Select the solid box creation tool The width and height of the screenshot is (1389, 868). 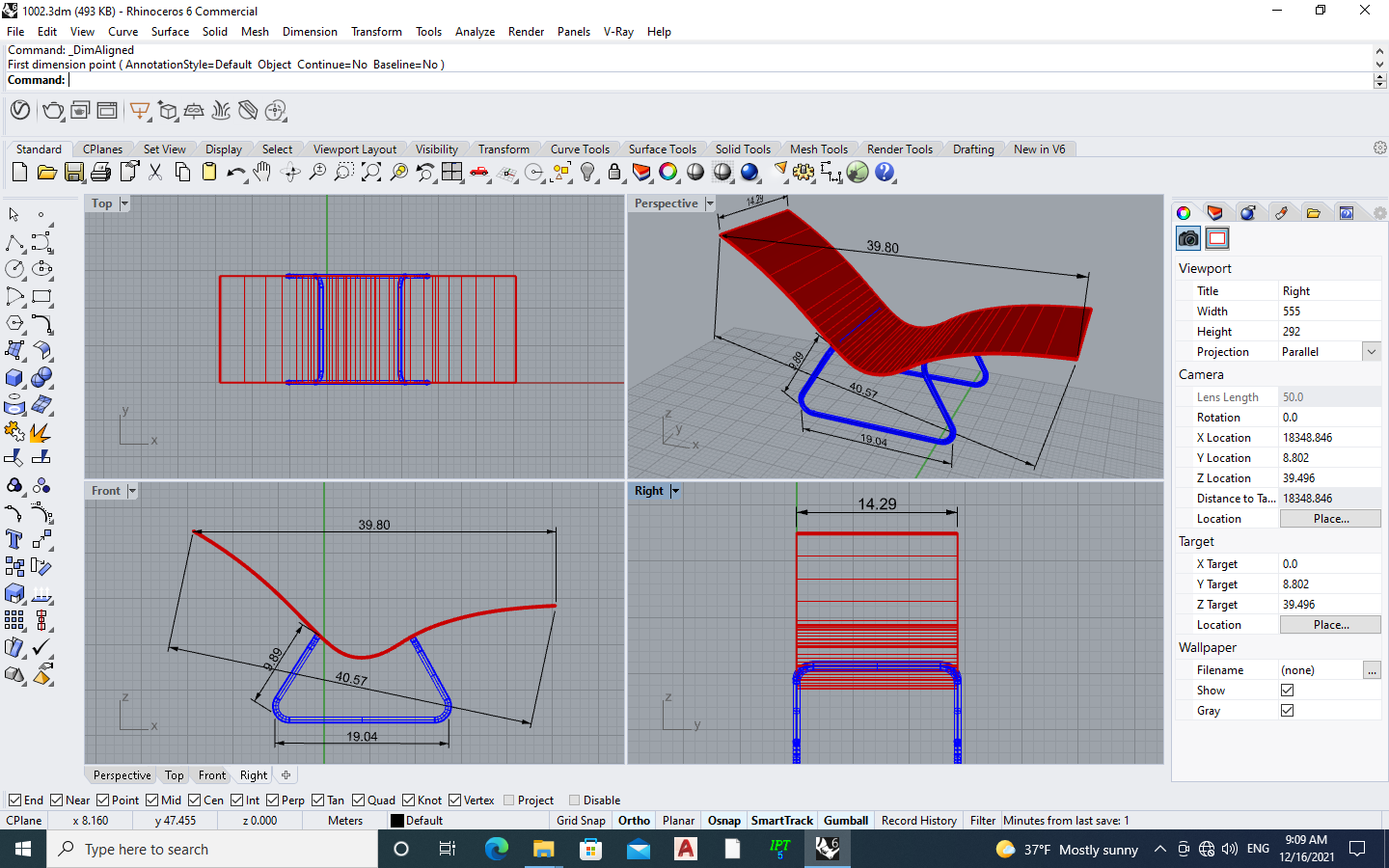(14, 378)
